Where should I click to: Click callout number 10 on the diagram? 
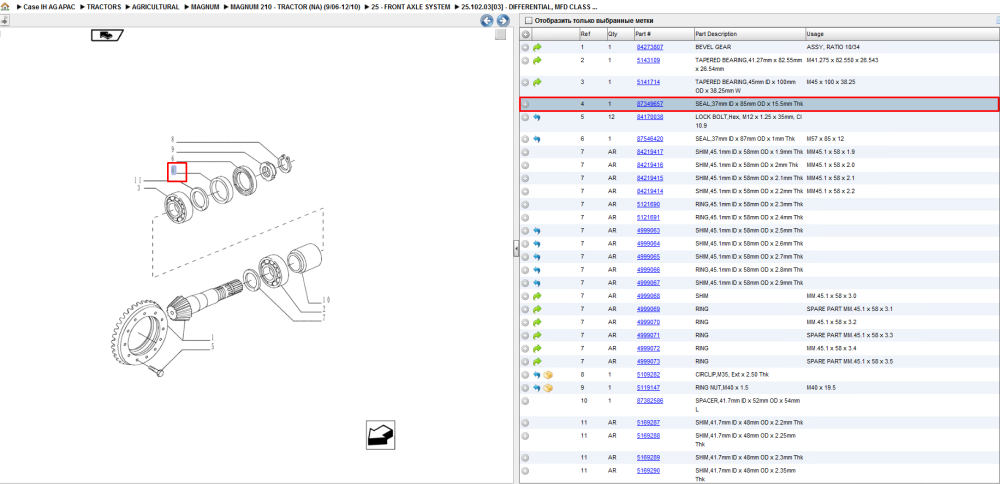326,300
